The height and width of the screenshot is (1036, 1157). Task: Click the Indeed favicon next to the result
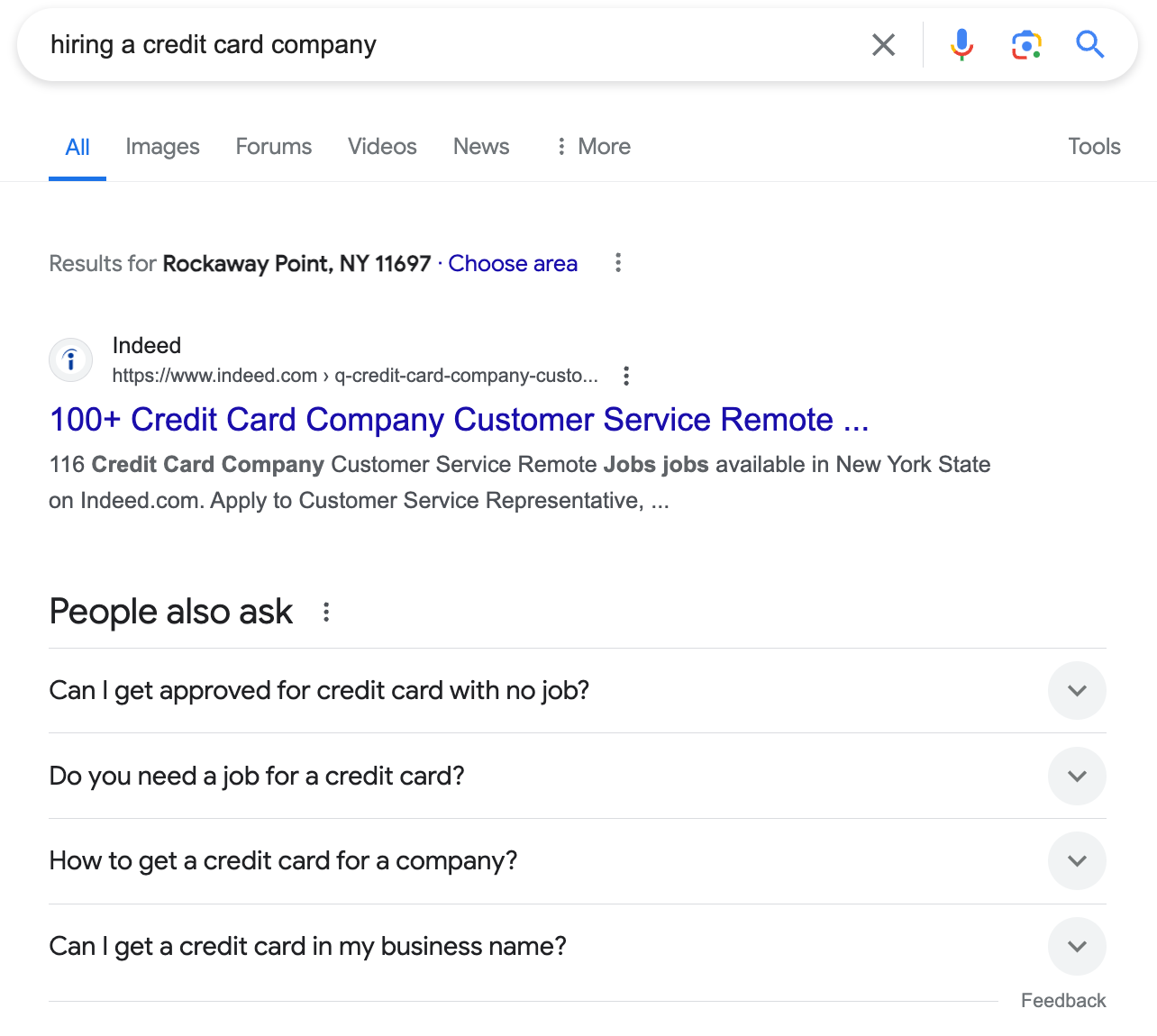(x=70, y=359)
